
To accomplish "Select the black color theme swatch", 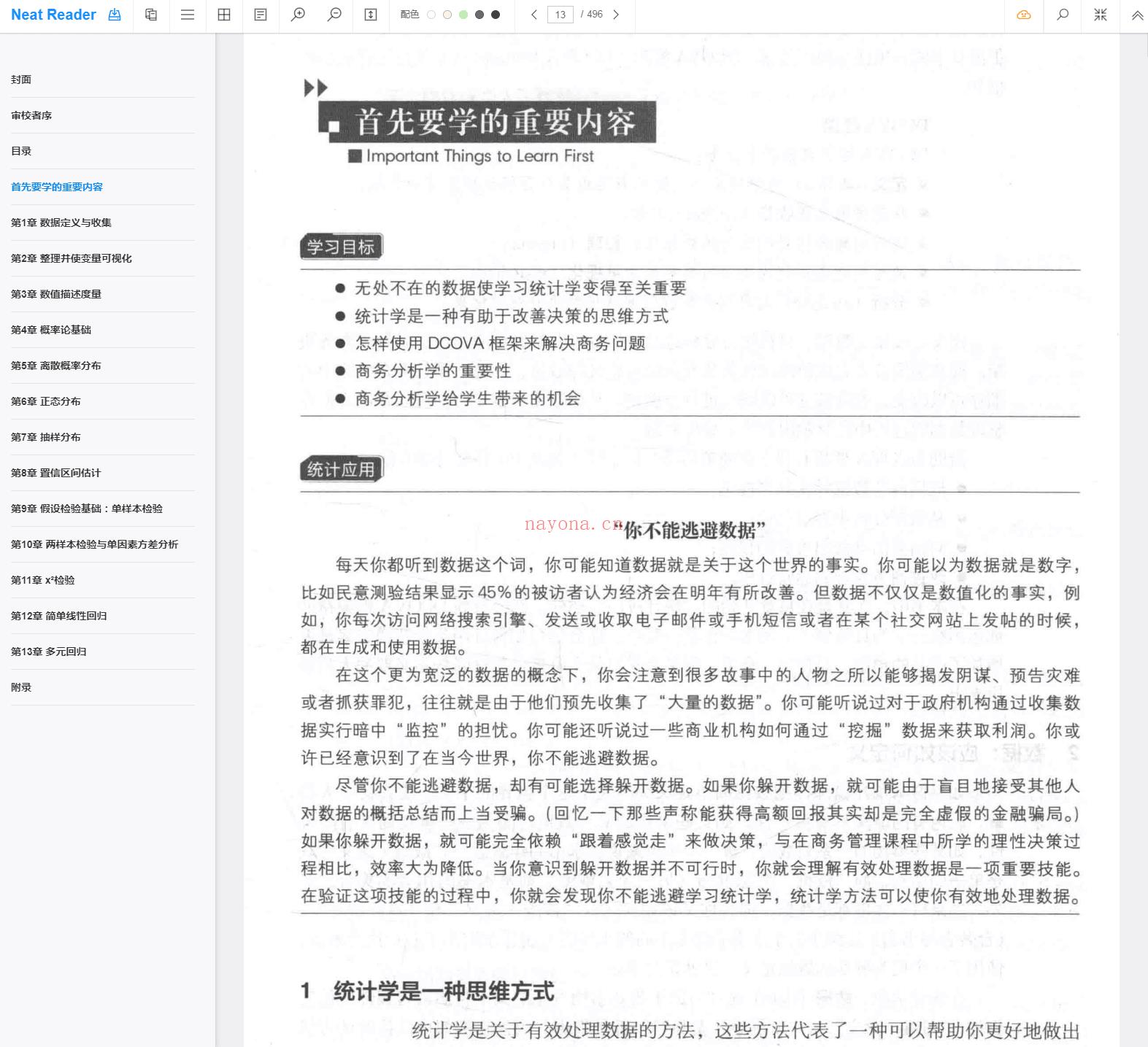I will pos(496,15).
